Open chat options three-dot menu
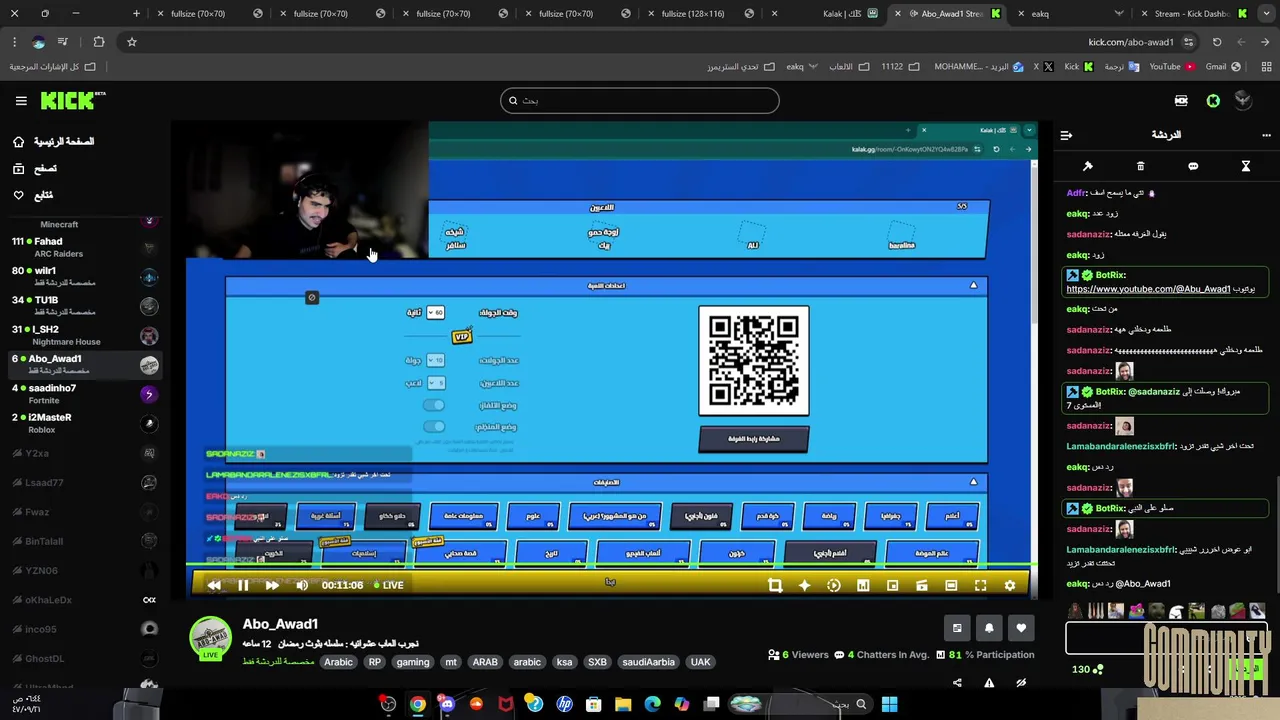 click(1264, 135)
